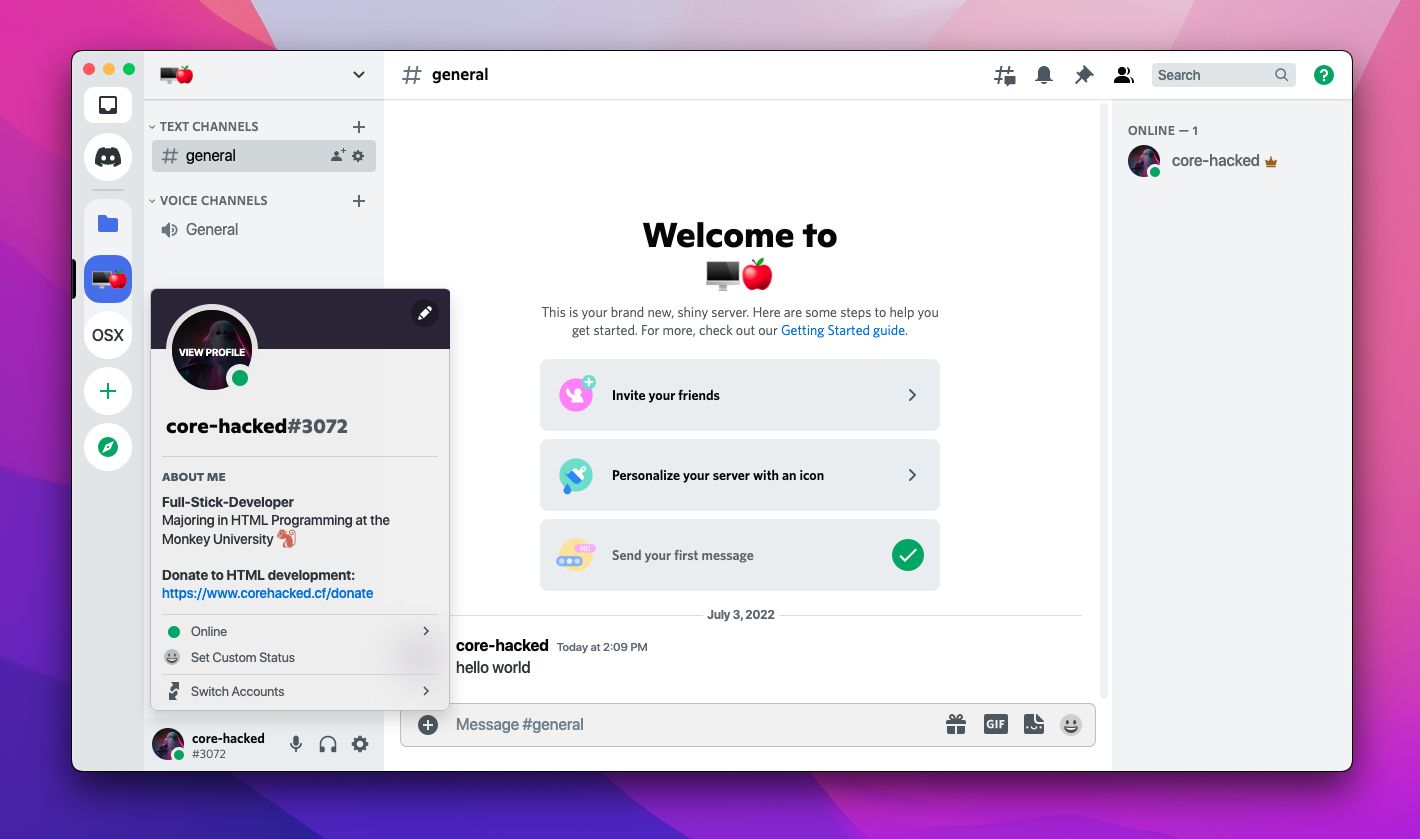The image size is (1420, 839).
Task: Upload a file with plus icon
Action: [428, 725]
